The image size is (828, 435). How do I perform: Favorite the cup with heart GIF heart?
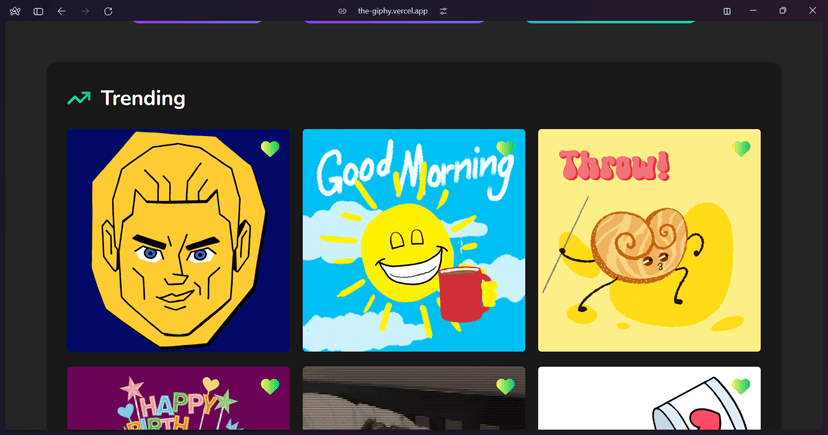tap(741, 386)
